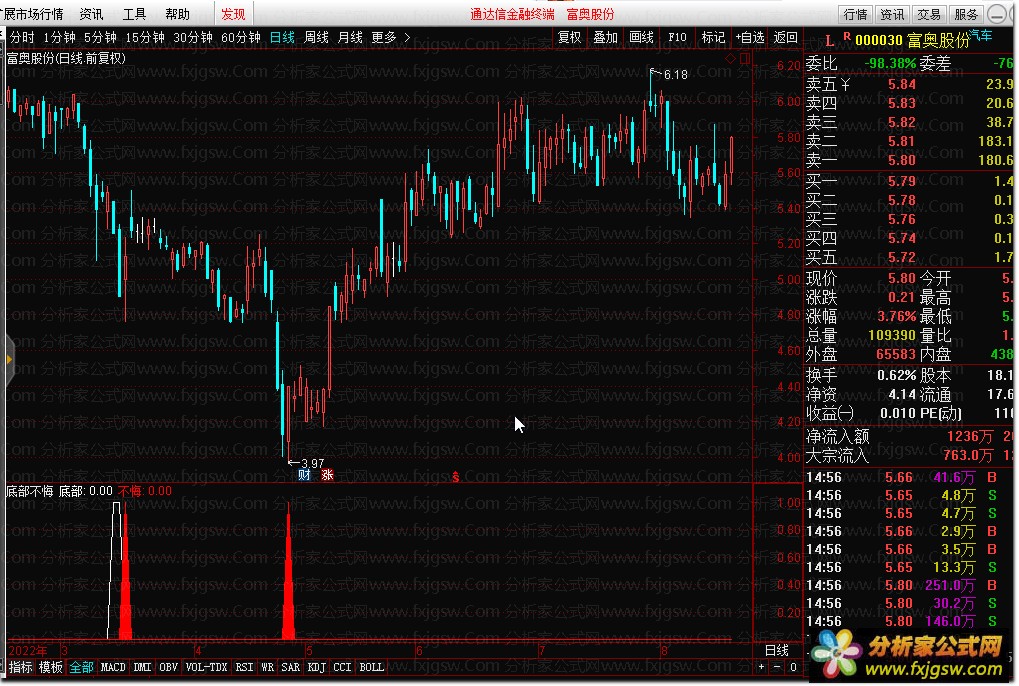Click the 标记 mark button

tap(713, 38)
